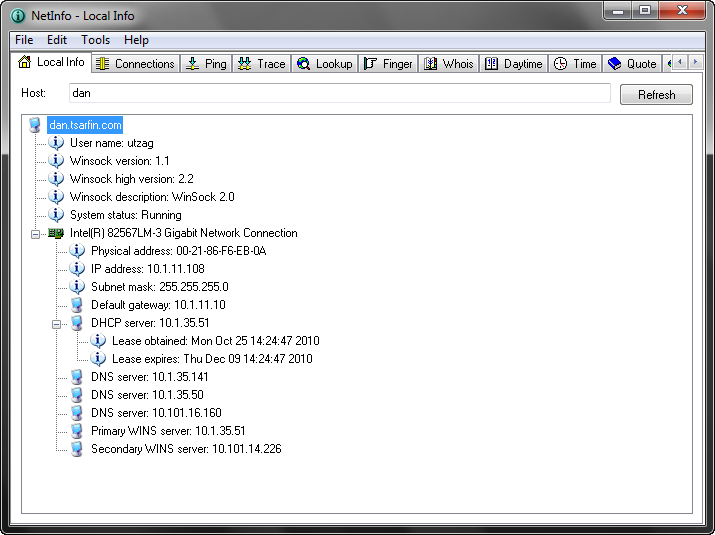Click the network adapter card icon
Image resolution: width=715 pixels, height=535 pixels.
pos(56,233)
